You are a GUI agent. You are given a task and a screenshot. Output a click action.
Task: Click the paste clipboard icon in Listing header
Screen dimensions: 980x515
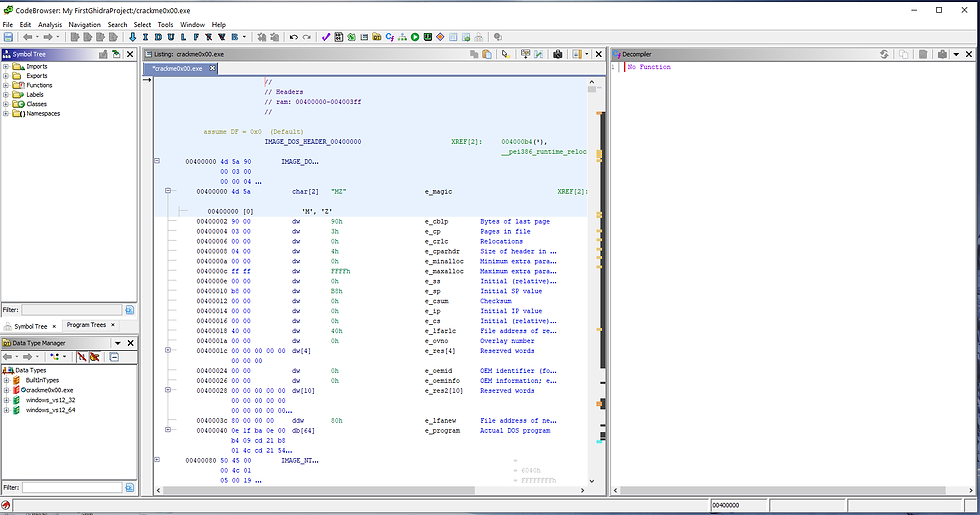(x=487, y=54)
